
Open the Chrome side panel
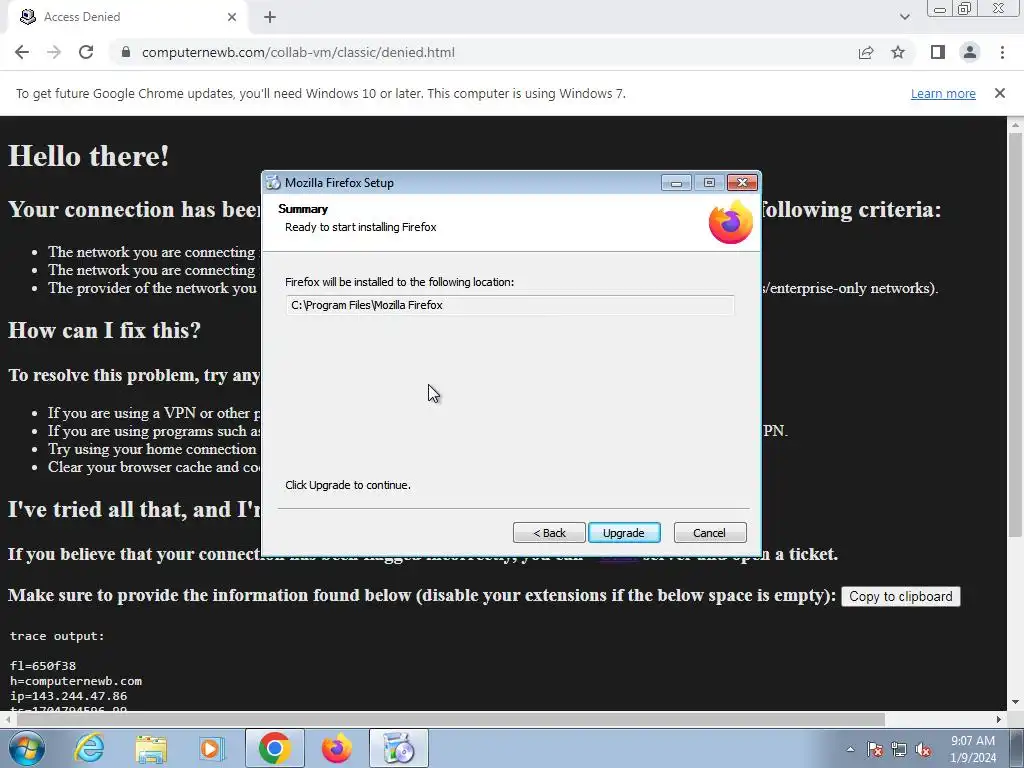point(938,52)
